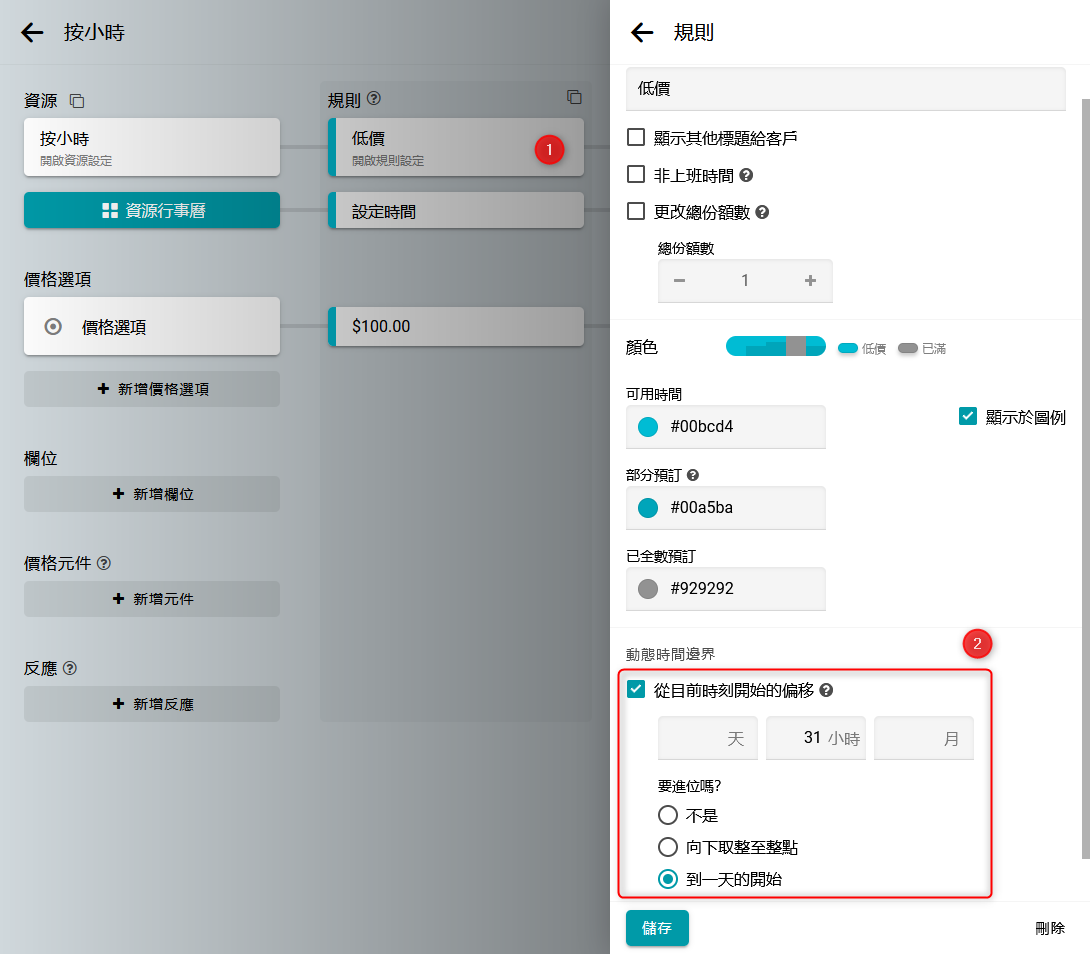Click help icon beside 部分預訂
This screenshot has height=954, width=1090.
693,475
